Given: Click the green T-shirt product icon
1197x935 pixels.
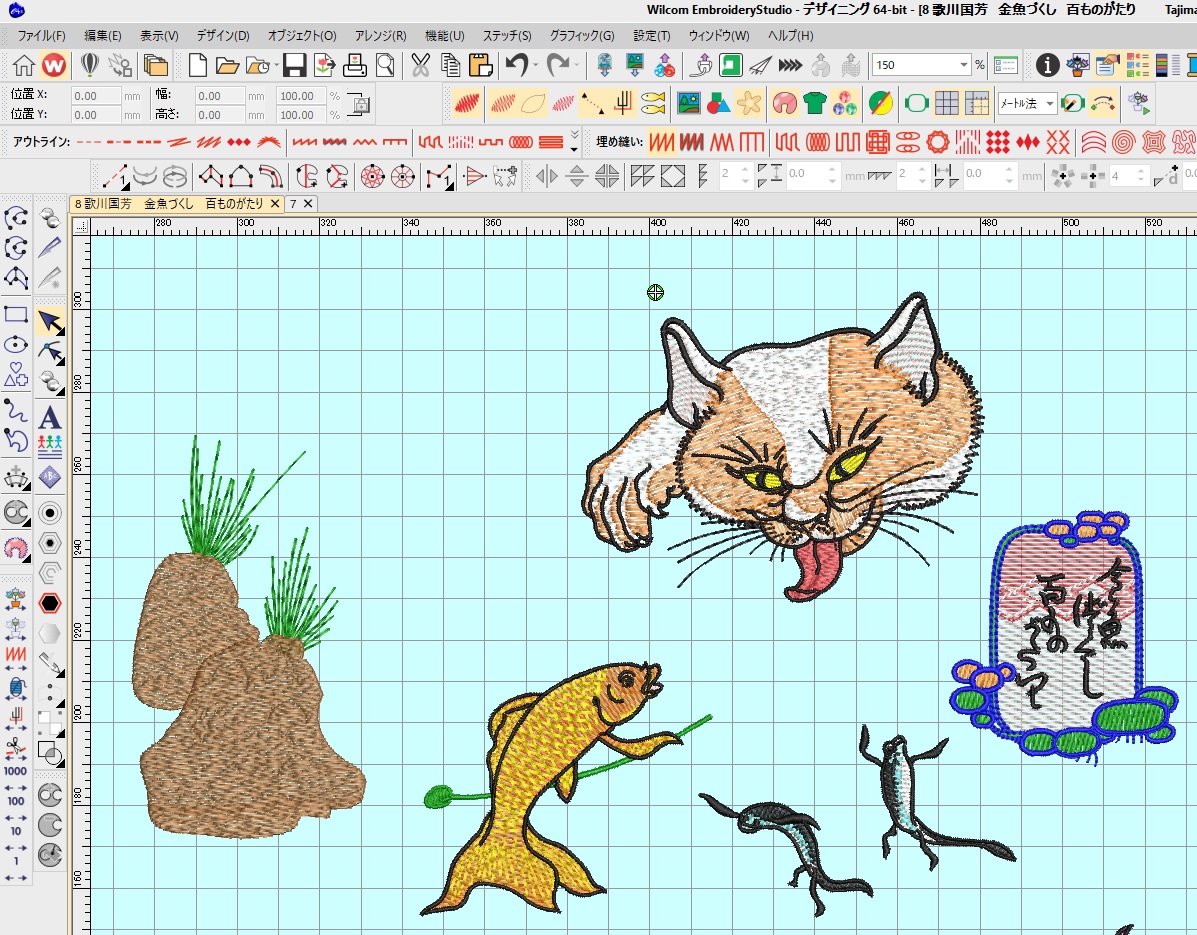Looking at the screenshot, I should click(x=815, y=102).
